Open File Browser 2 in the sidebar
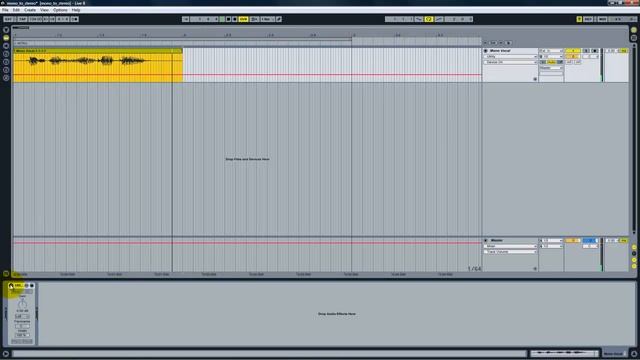 tap(6, 62)
